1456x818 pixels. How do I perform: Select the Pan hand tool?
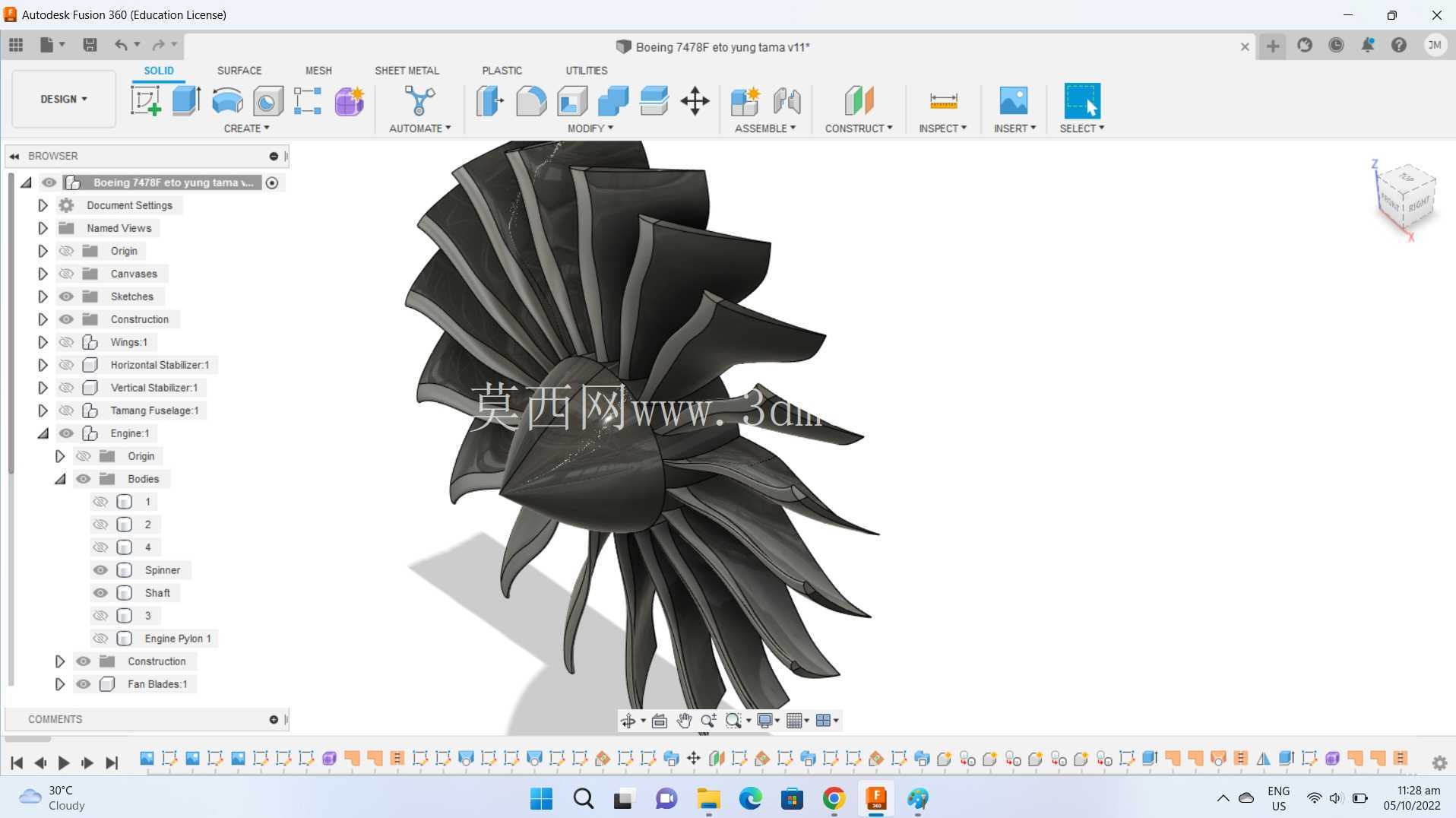(x=684, y=721)
